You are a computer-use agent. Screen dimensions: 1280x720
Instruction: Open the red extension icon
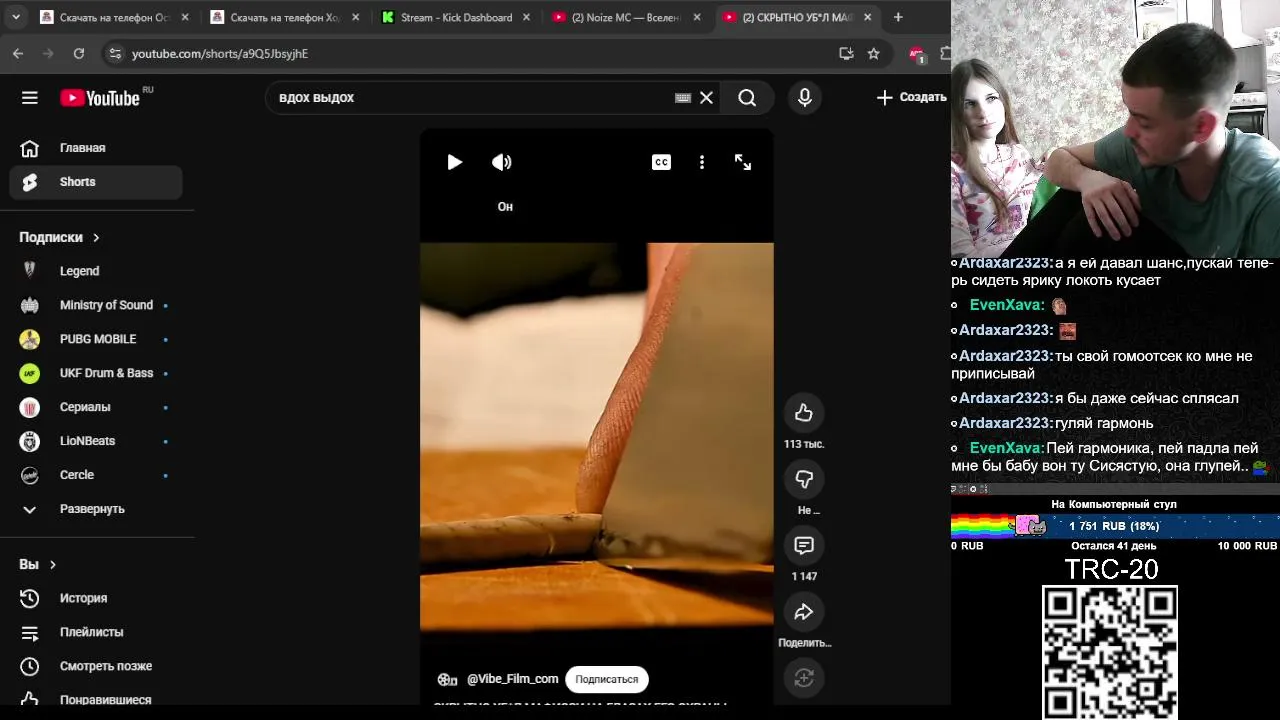coord(916,54)
